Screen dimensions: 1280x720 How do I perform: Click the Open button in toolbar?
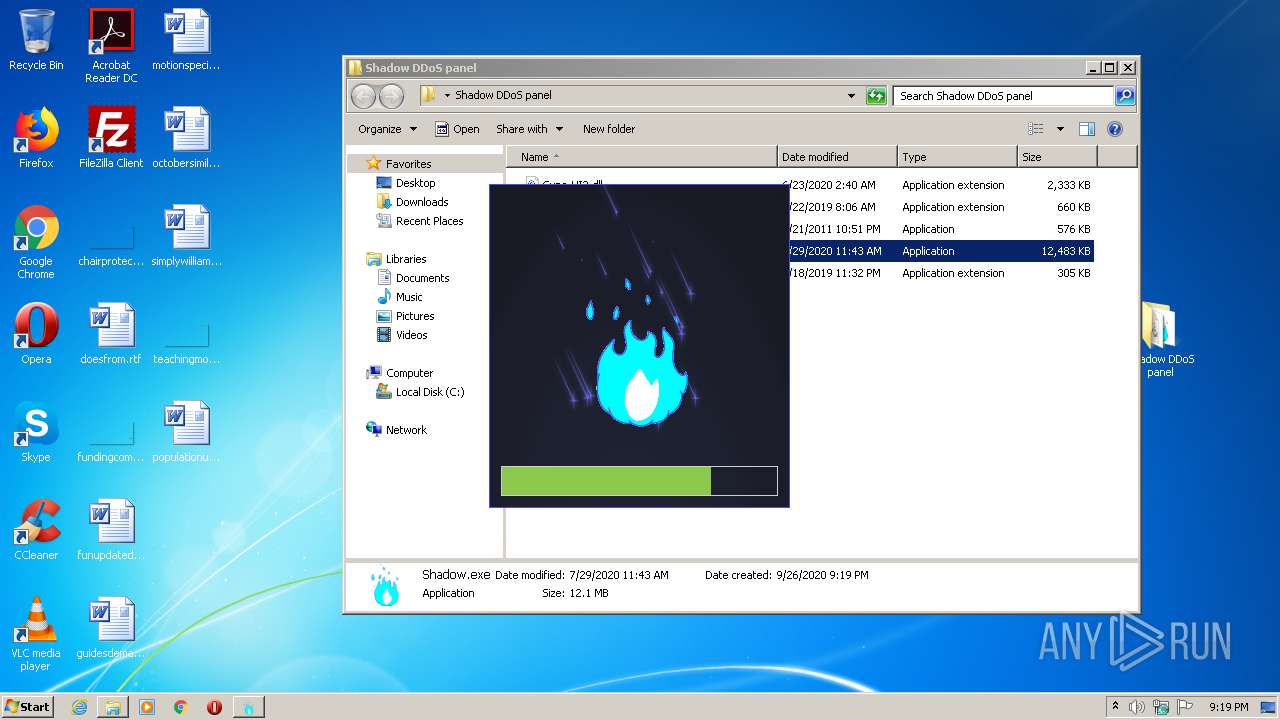(457, 129)
